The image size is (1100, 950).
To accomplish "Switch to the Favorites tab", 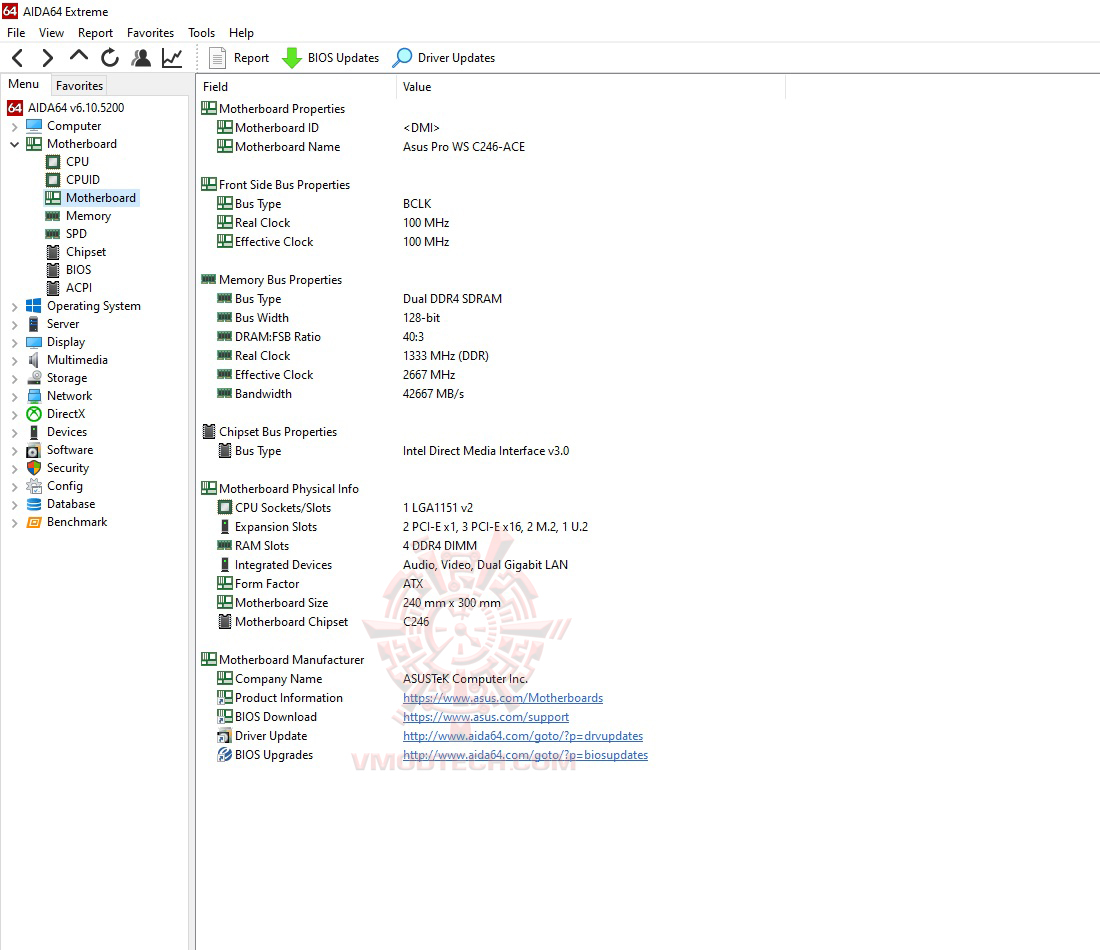I will [78, 85].
